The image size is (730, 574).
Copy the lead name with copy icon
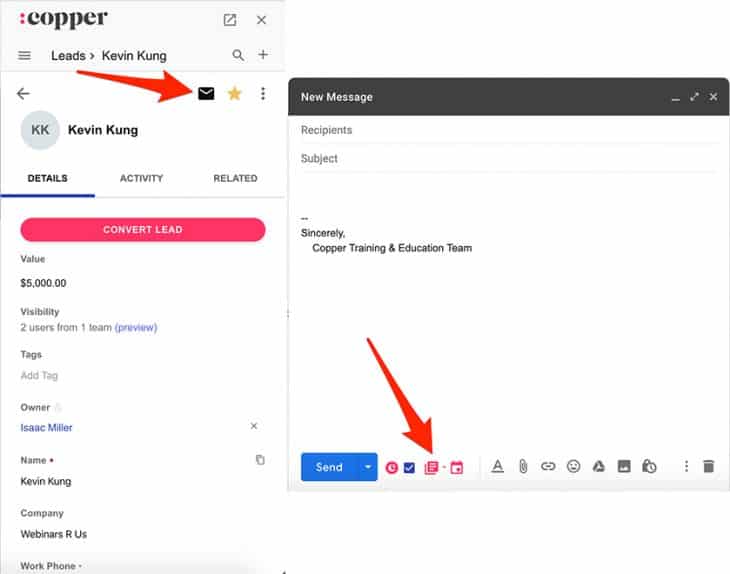(260, 459)
